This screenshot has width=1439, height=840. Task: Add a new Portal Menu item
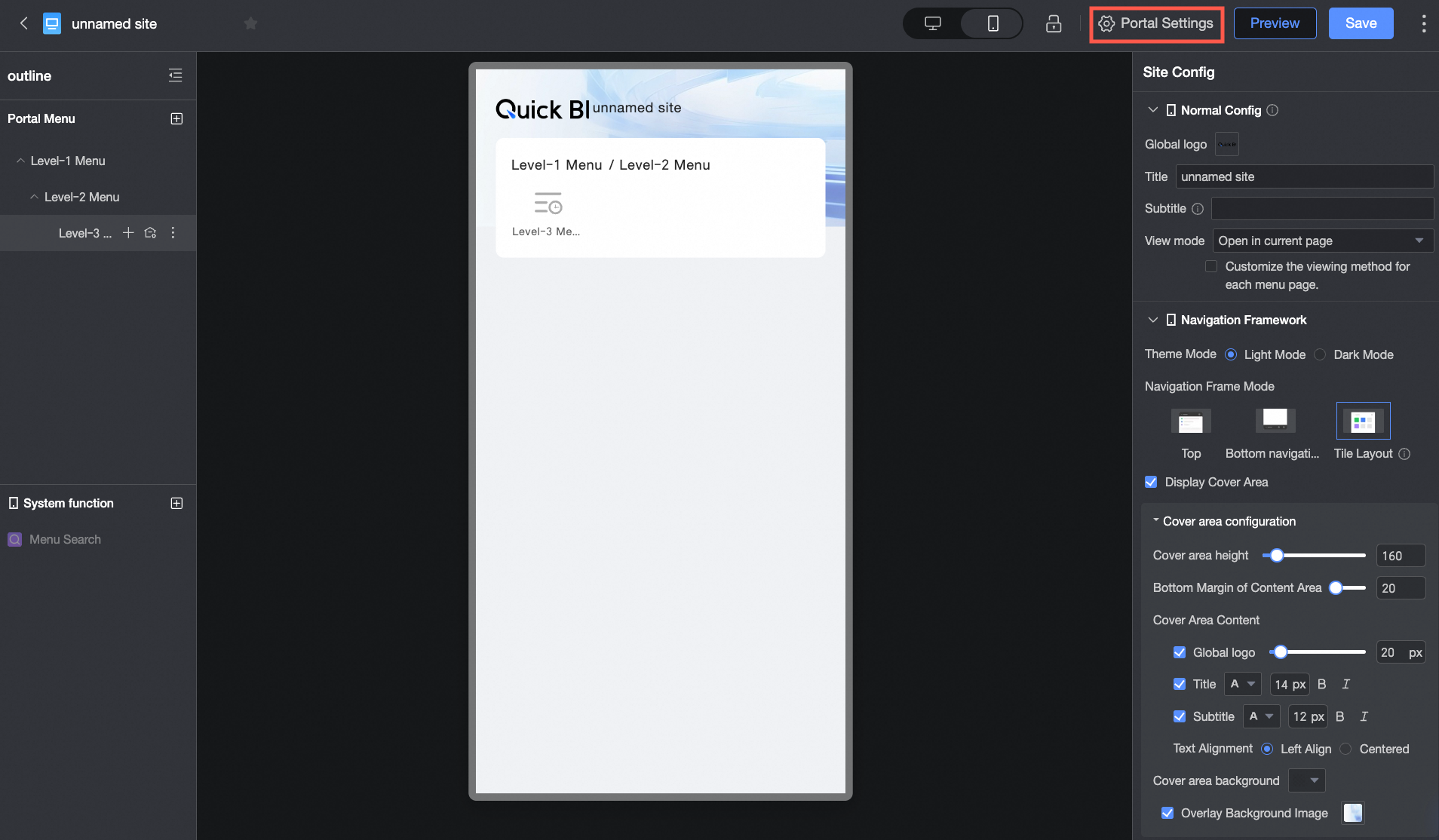point(177,118)
